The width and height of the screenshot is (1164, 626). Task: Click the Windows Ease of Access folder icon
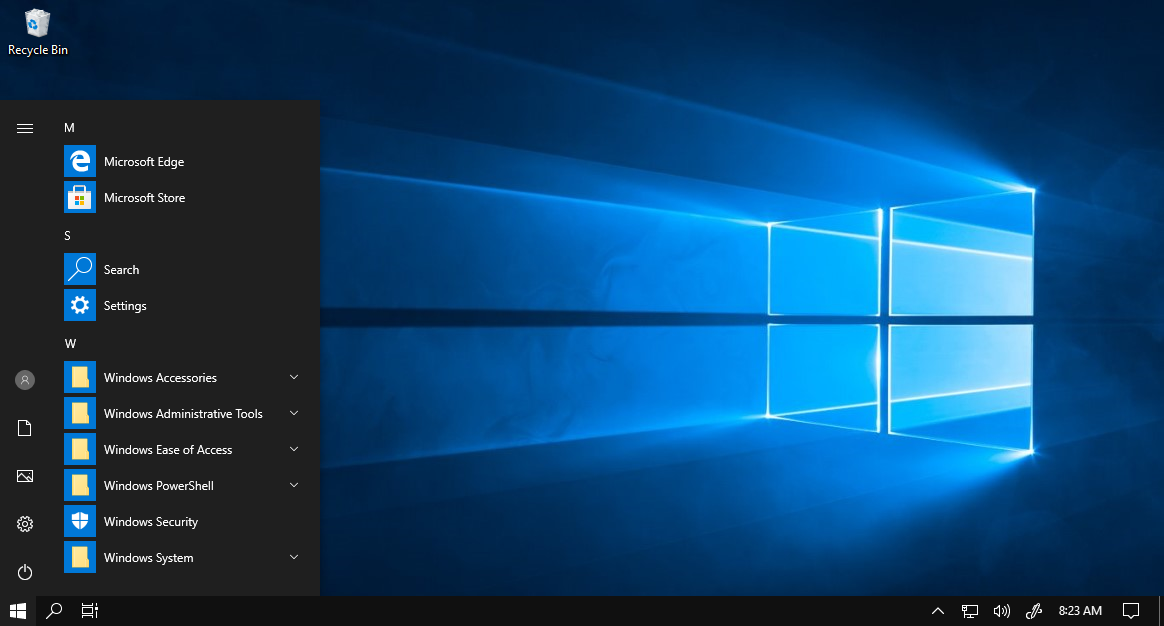click(80, 449)
